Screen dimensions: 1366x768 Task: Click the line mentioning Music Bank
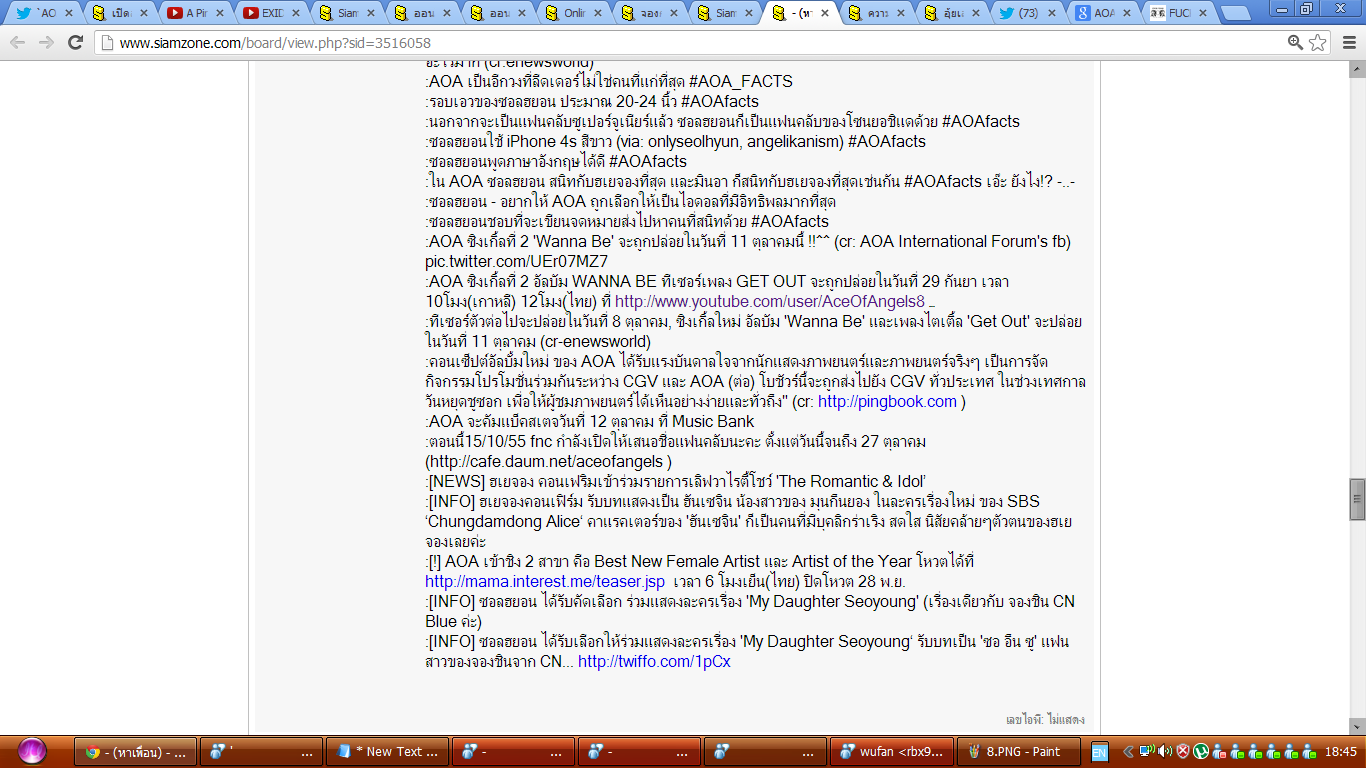click(590, 421)
